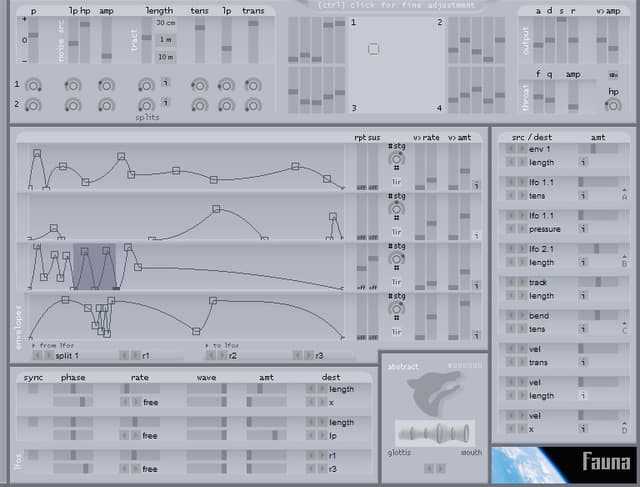Image resolution: width=640 pixels, height=487 pixels.
Task: Click the square handle in the XY pad
Action: tap(373, 48)
